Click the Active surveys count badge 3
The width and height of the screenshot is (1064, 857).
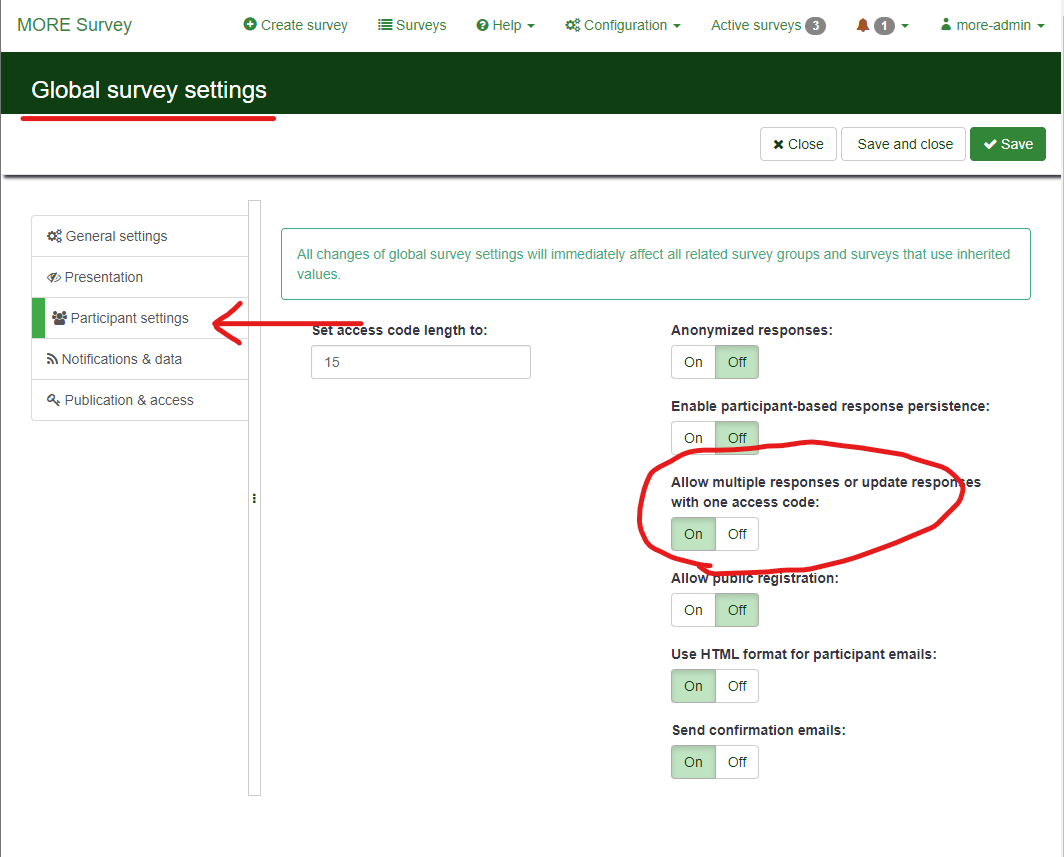[x=815, y=26]
